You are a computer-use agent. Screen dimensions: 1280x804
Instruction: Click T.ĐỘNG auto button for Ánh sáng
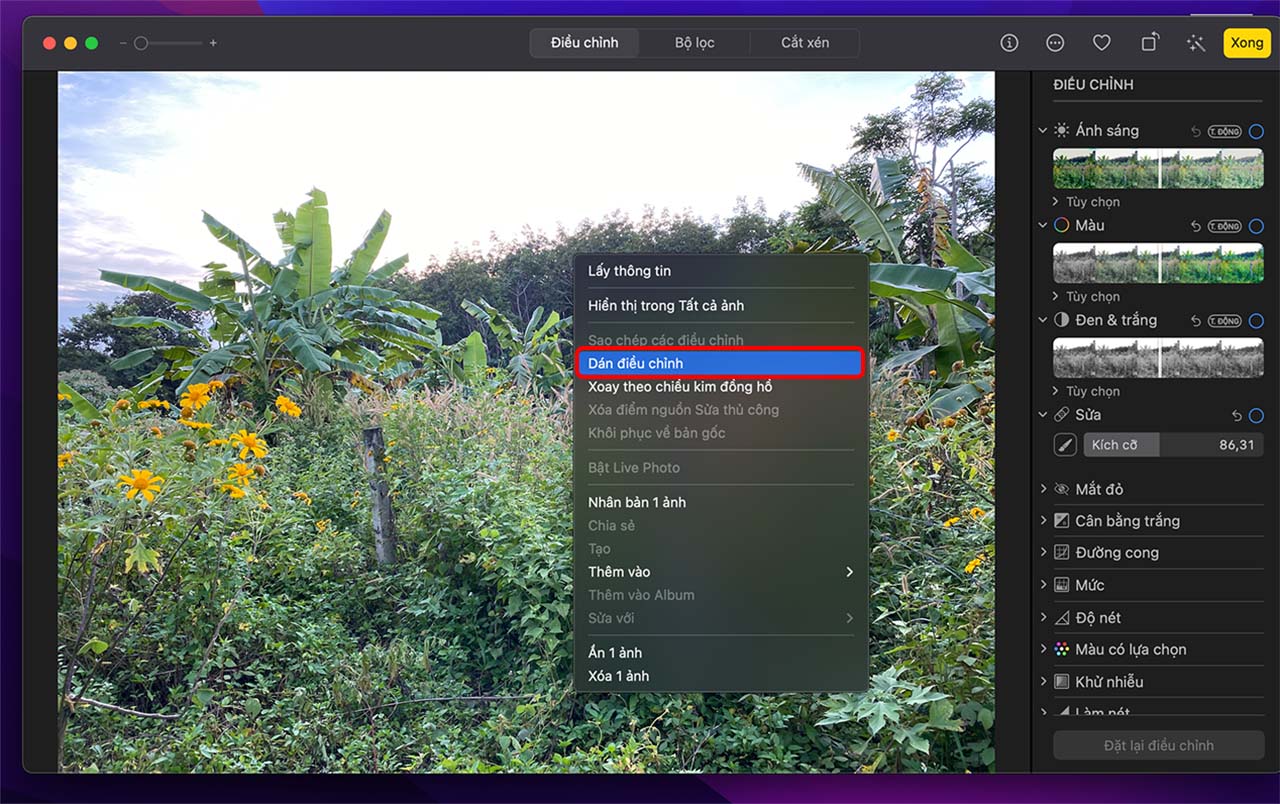pyautogui.click(x=1224, y=132)
